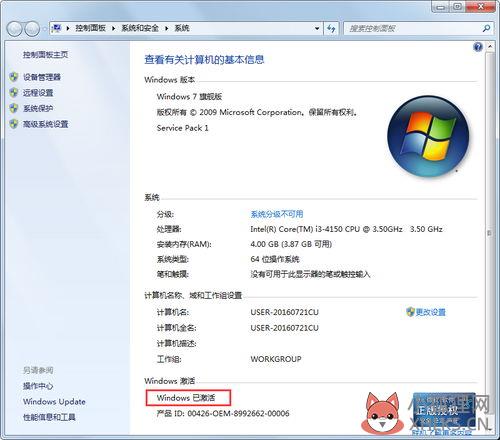Open the 系统分级不可用 link
The image size is (500, 440).
coord(277,214)
